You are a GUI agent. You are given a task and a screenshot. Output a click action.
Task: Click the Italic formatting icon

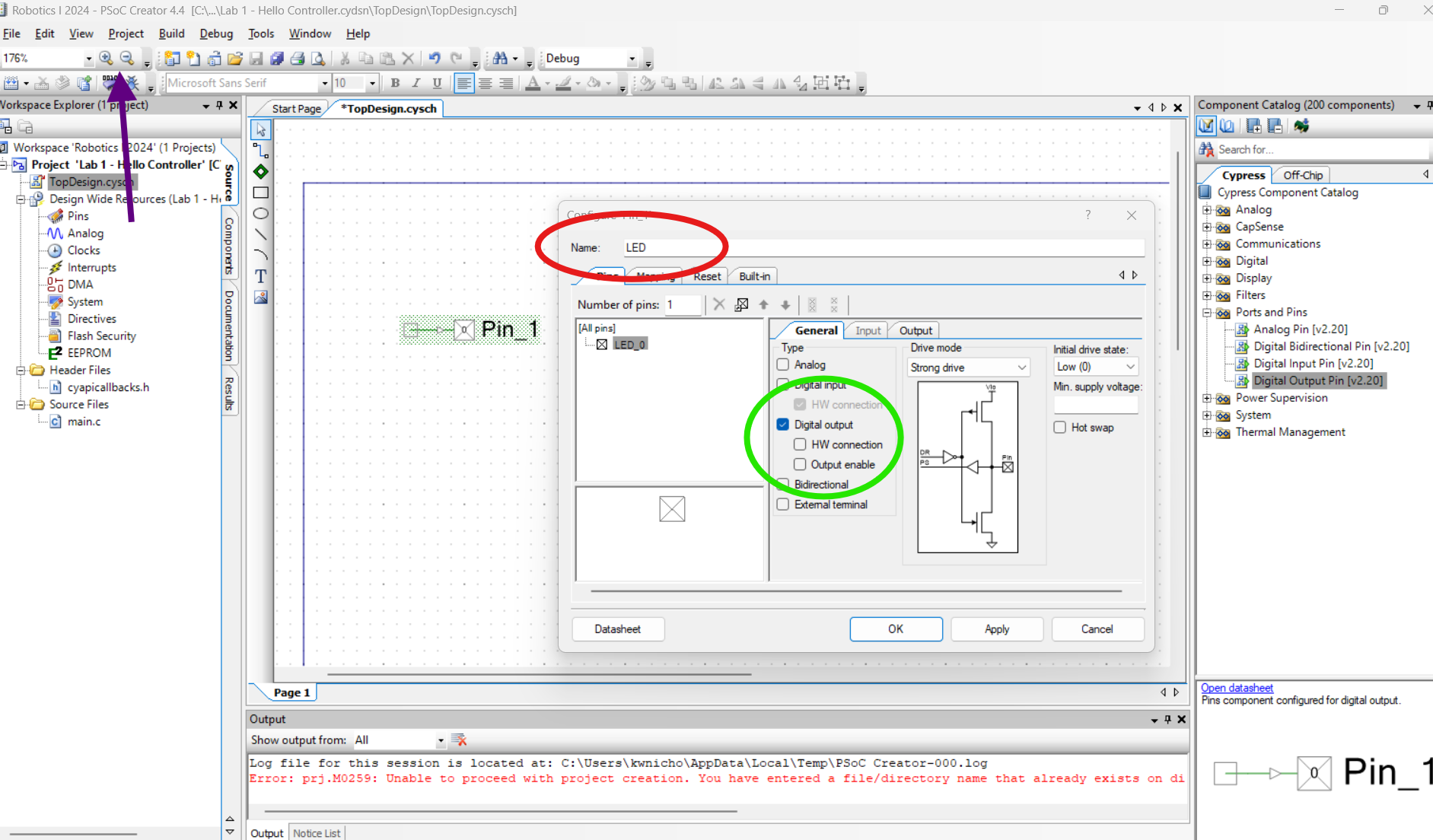click(416, 83)
